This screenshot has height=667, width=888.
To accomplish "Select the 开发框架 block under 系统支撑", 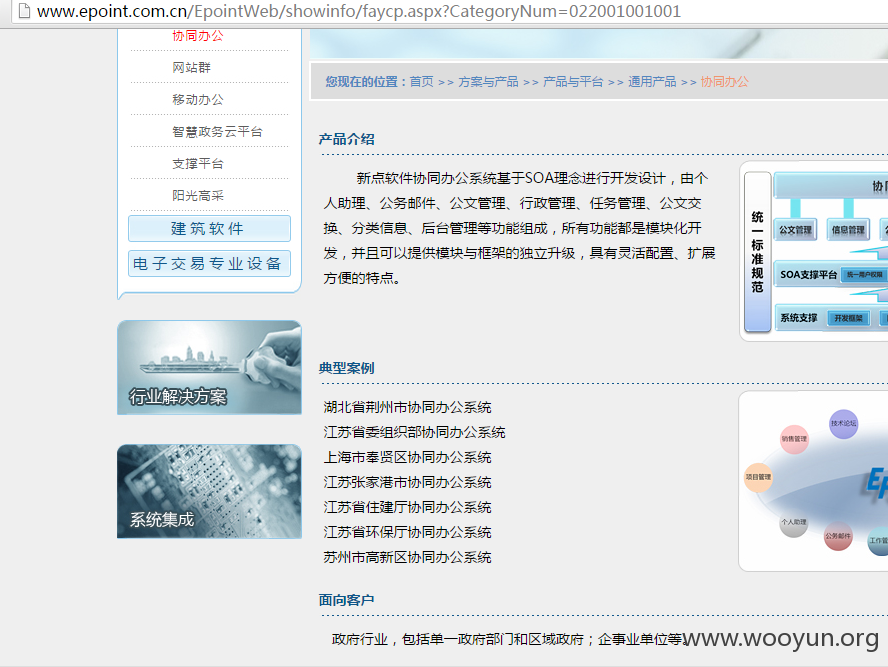I will (849, 318).
